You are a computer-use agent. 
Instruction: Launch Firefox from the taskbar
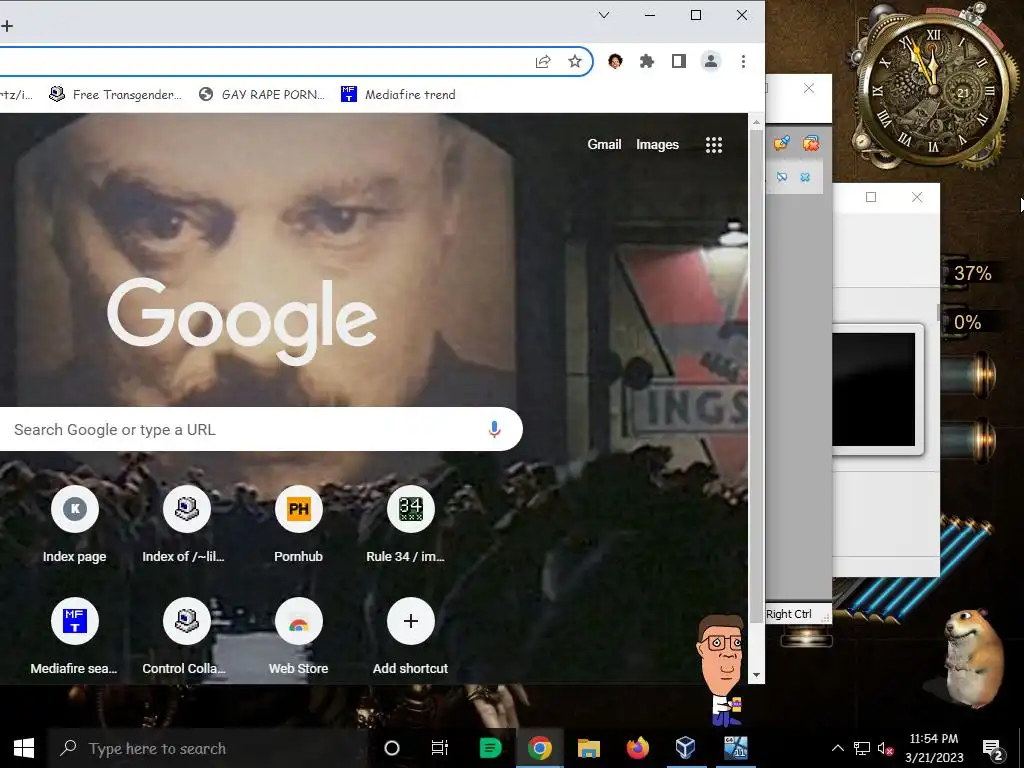click(x=637, y=748)
